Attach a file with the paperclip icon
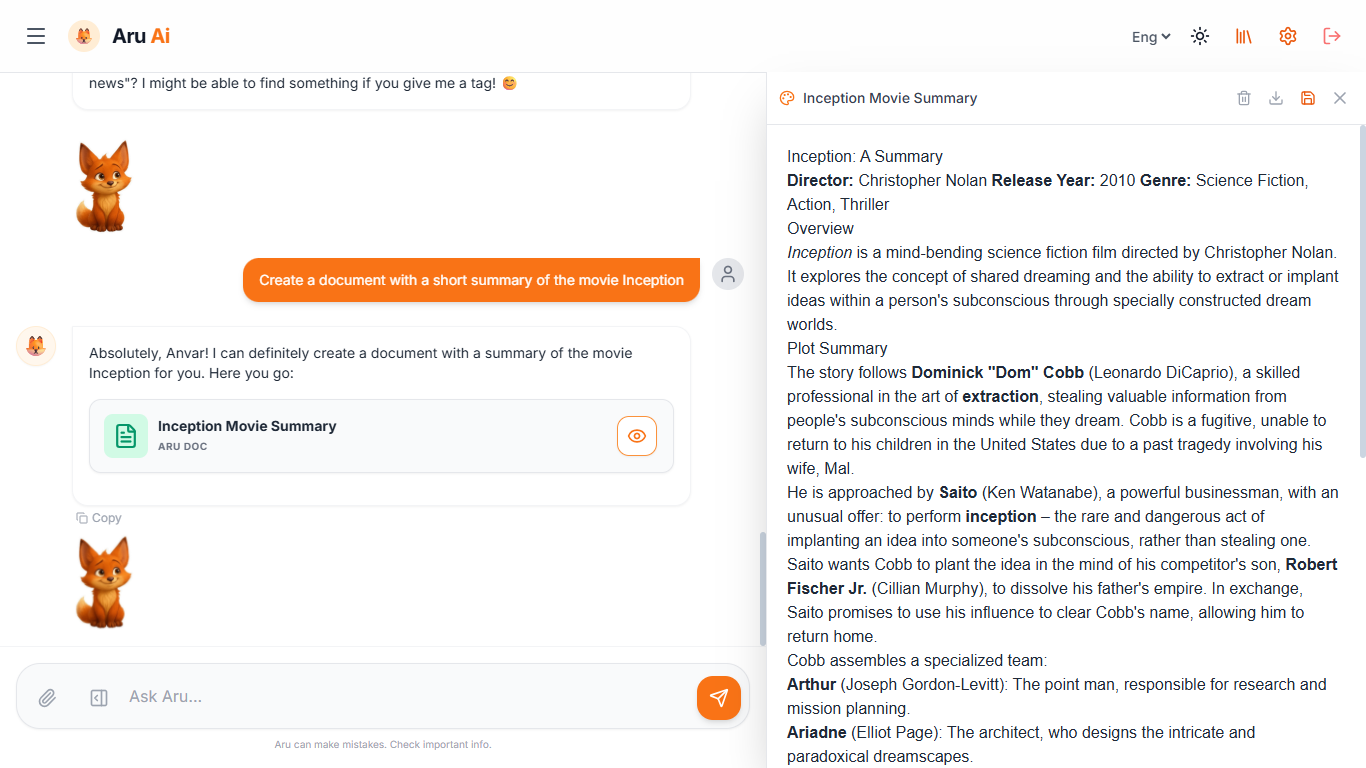The width and height of the screenshot is (1366, 768). pyautogui.click(x=47, y=697)
